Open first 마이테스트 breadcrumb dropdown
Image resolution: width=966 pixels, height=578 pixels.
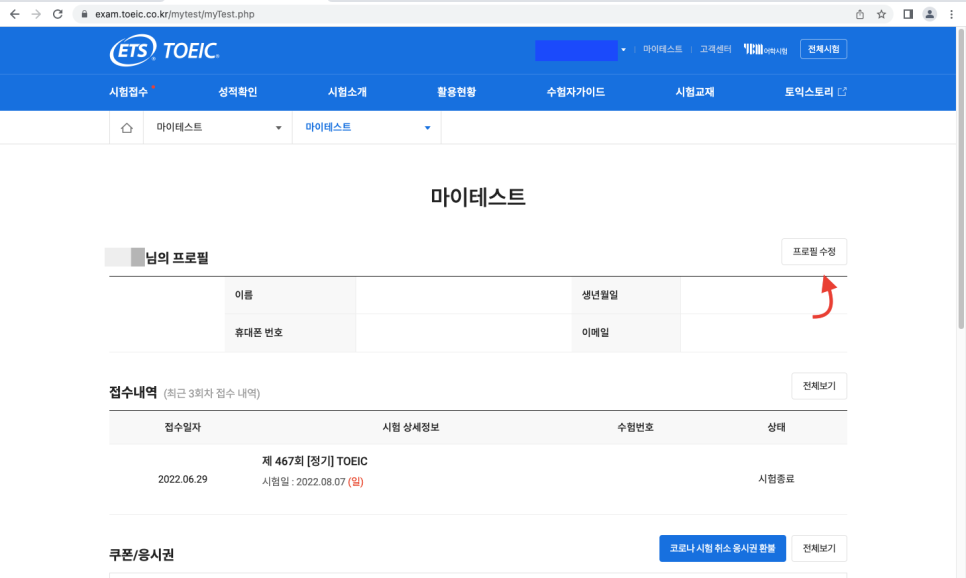click(x=218, y=128)
